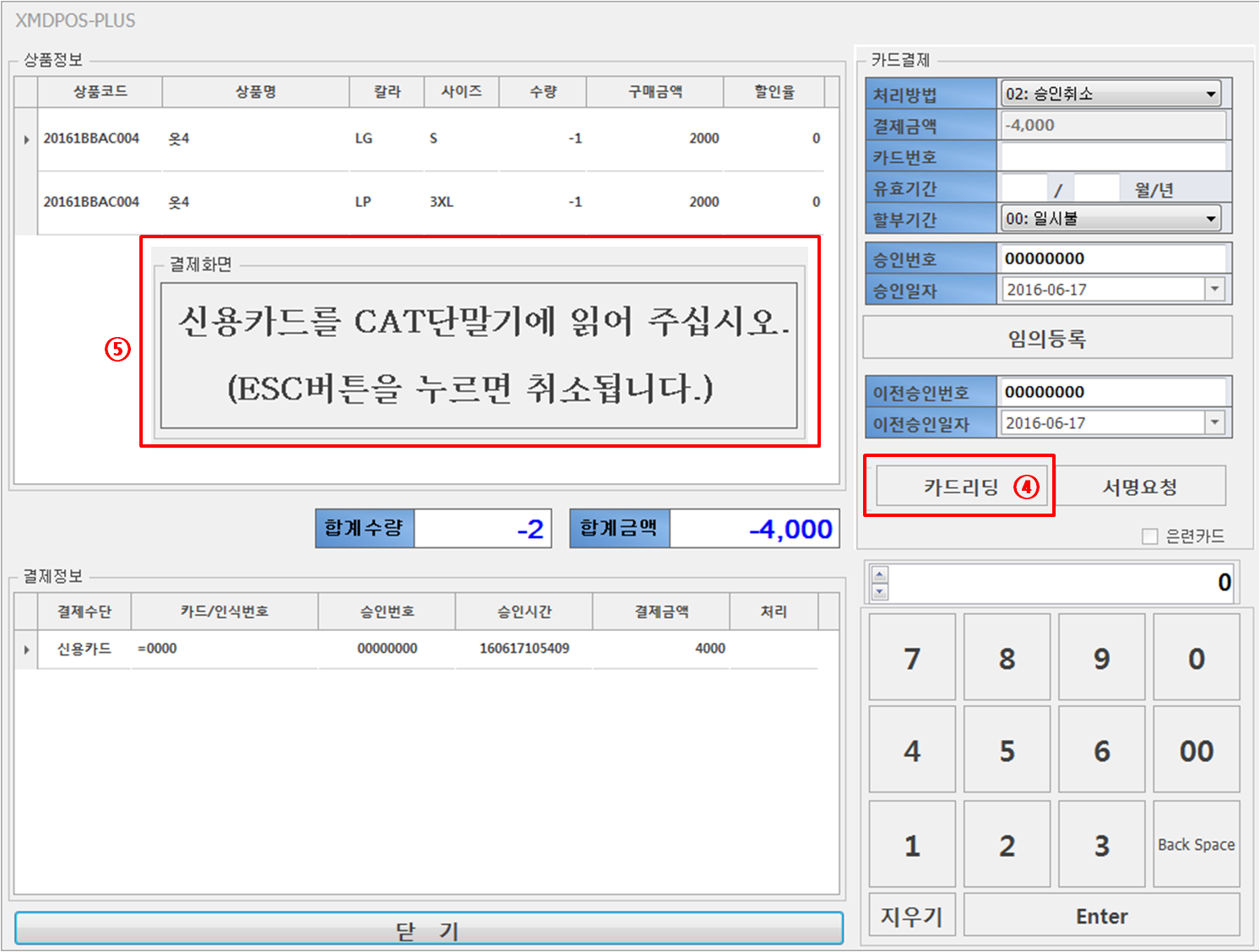Select the 신용카드 payment row cell
Screen dimensions: 1260x952
[x=84, y=649]
